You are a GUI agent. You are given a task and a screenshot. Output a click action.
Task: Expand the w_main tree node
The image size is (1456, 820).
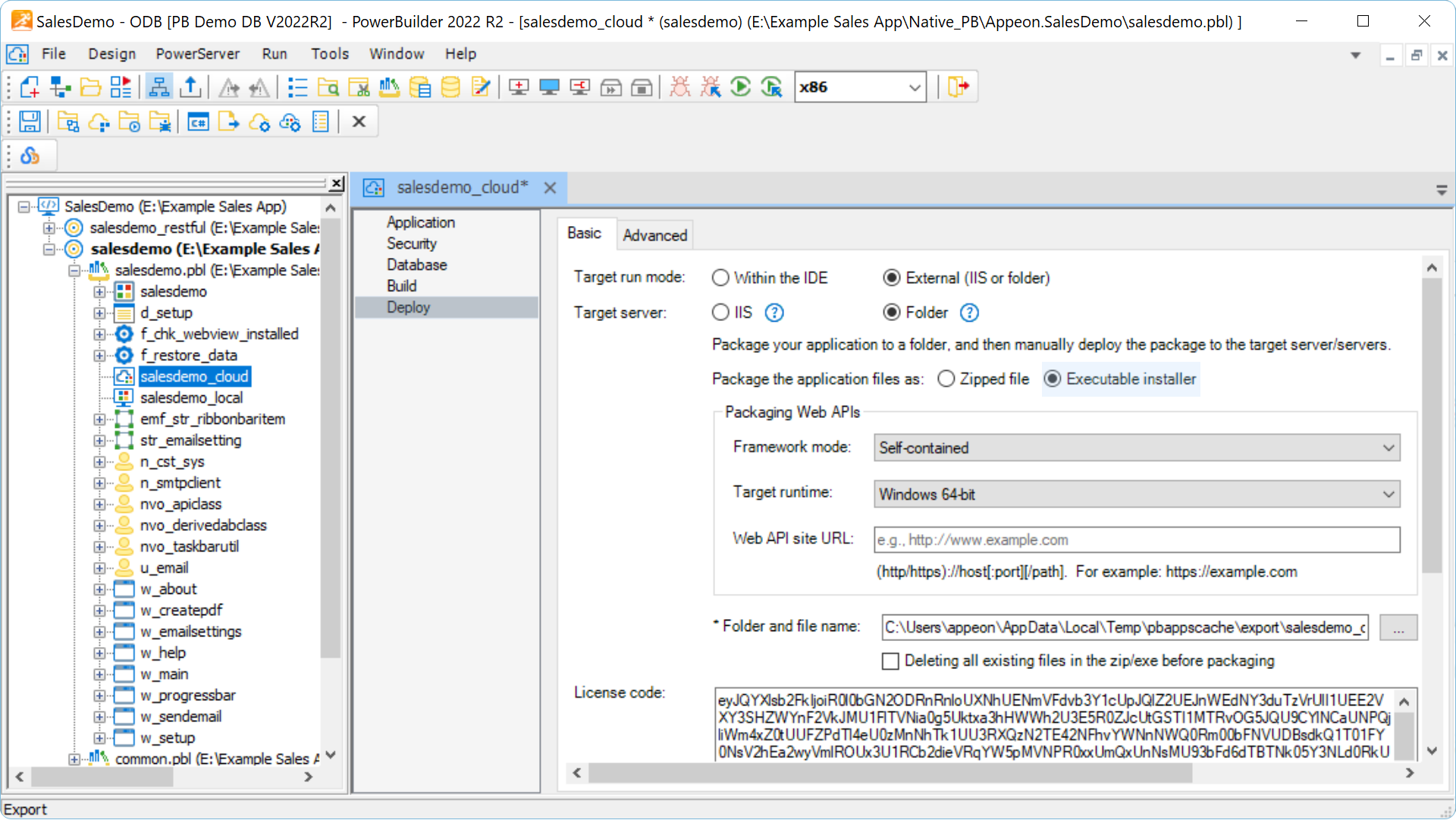(x=99, y=674)
